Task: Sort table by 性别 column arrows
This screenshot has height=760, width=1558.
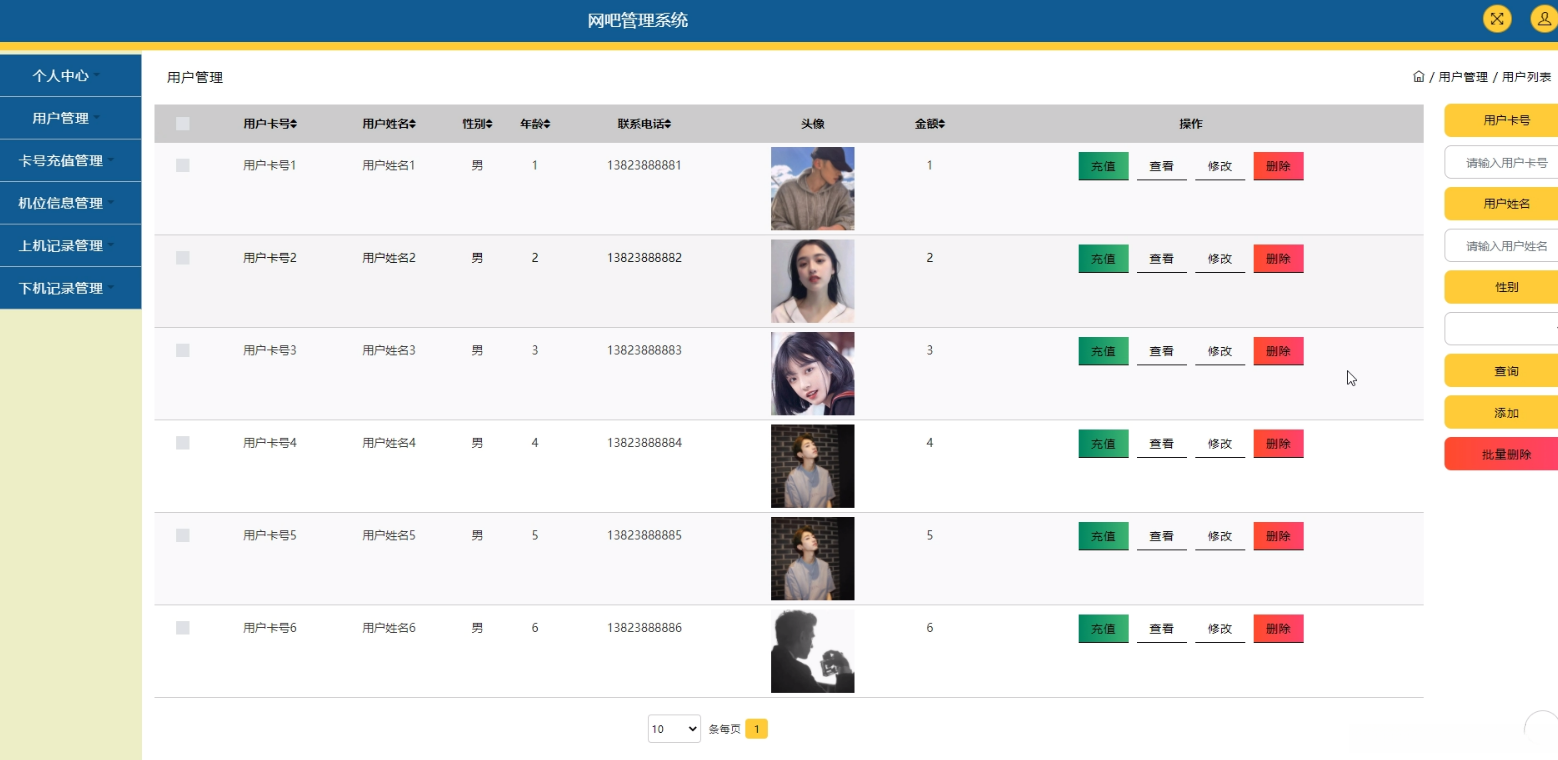Action: point(489,124)
